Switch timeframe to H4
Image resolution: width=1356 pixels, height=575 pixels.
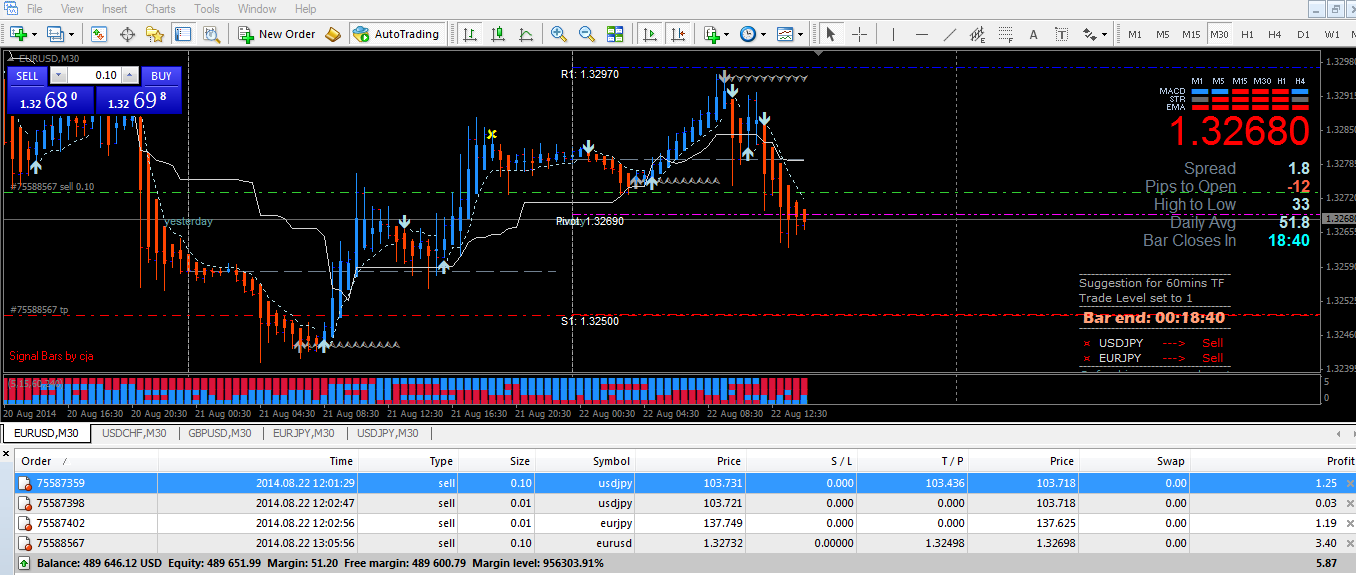point(1275,34)
